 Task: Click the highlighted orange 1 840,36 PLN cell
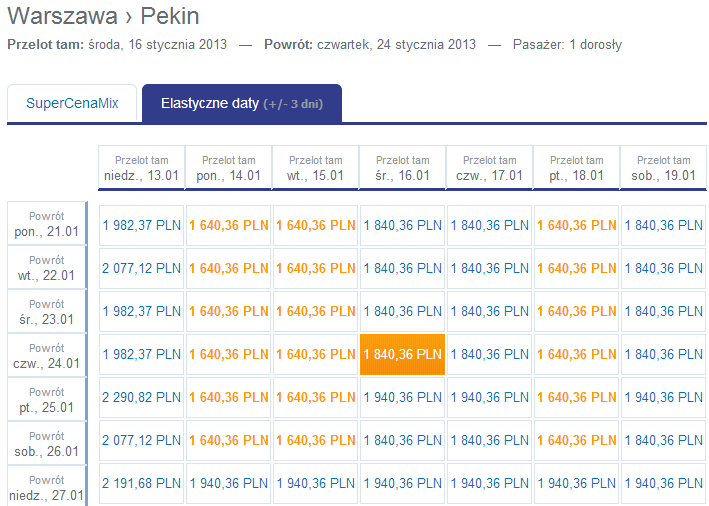(401, 354)
